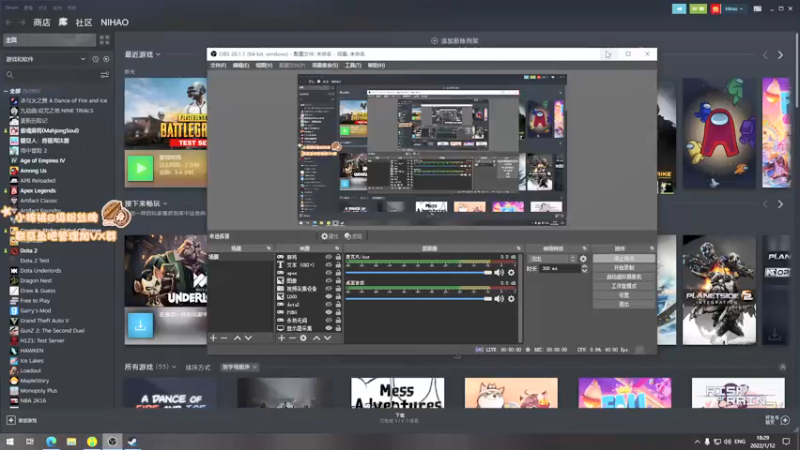Open Nihao account dropdown in Steam header
This screenshot has width=800, height=450.
click(x=734, y=9)
